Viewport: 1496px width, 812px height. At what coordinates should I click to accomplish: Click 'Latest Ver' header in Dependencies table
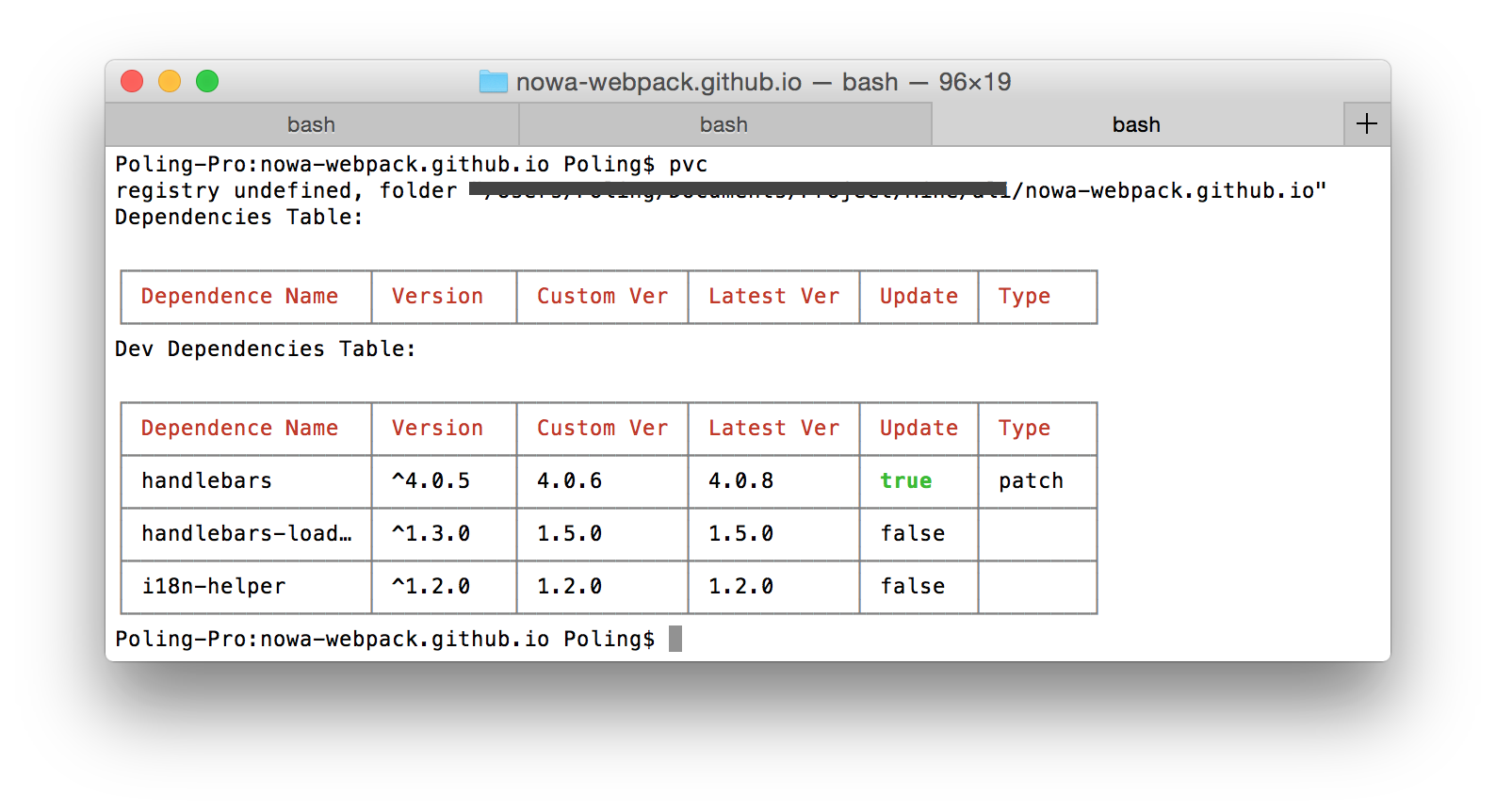click(x=773, y=297)
